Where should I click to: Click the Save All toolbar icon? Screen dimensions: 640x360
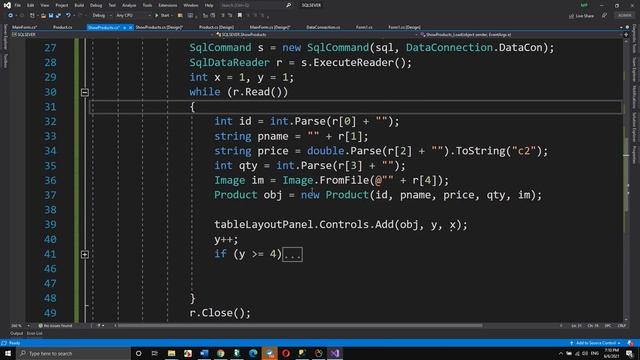(x=58, y=16)
